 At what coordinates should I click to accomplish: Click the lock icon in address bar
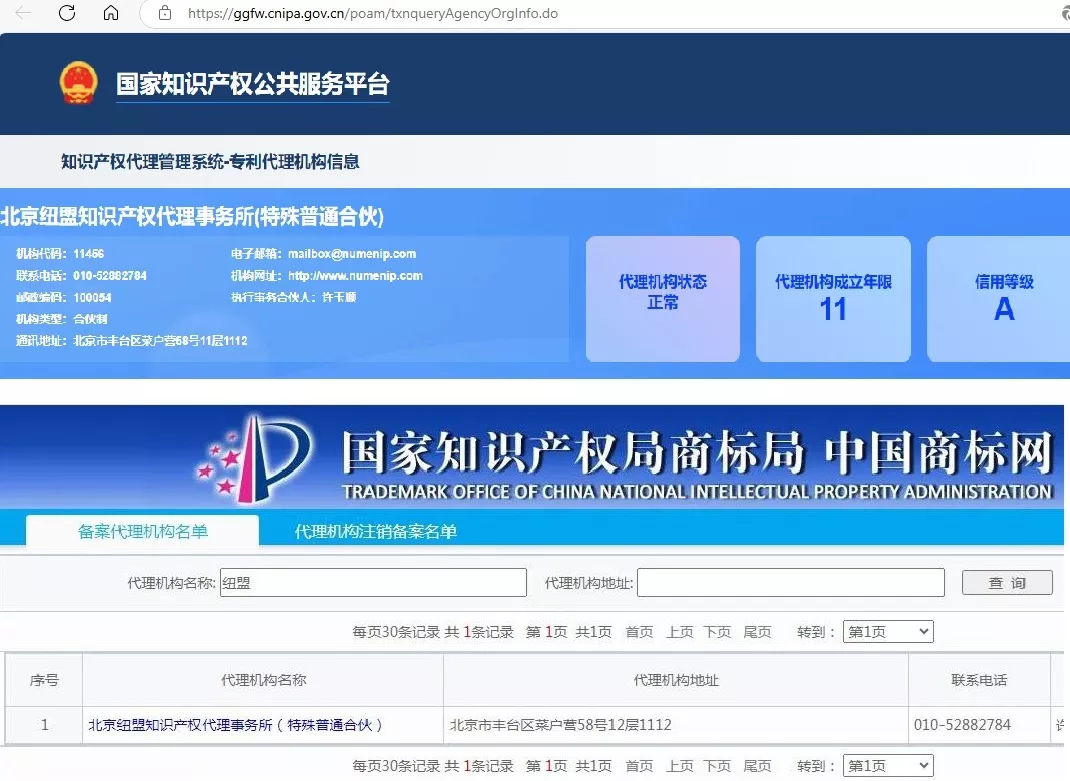coord(164,13)
